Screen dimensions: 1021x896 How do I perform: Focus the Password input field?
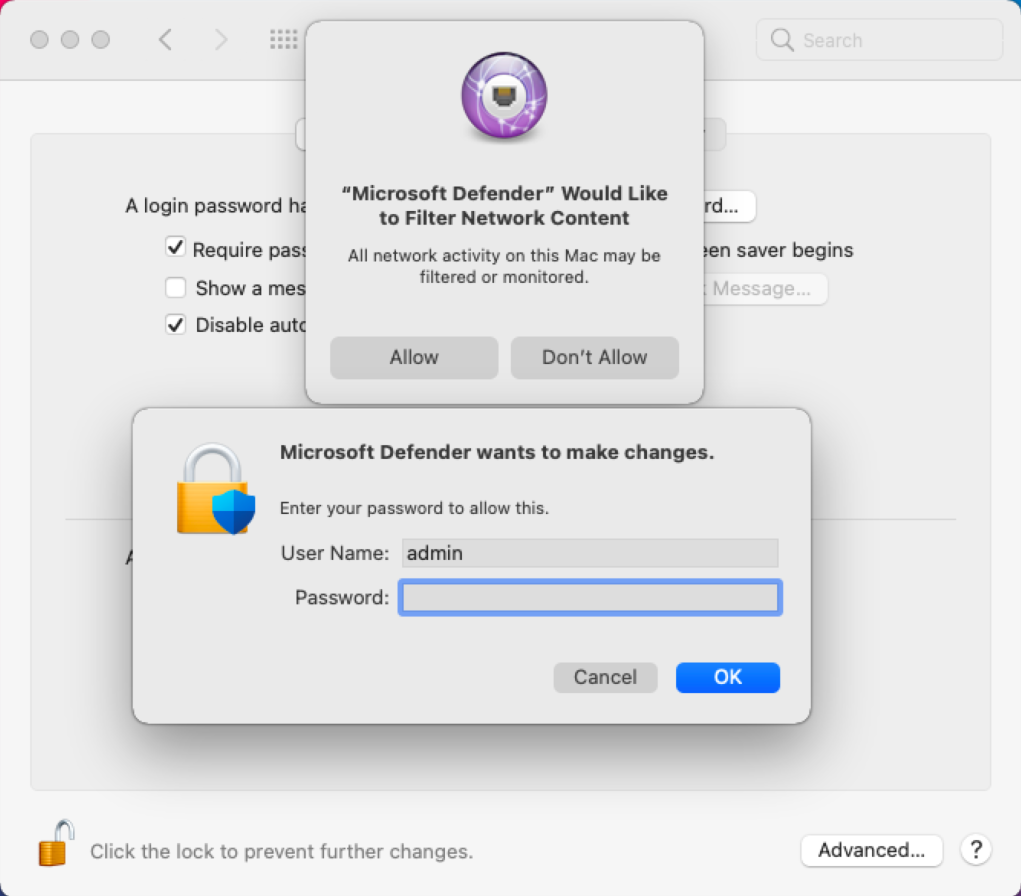click(x=590, y=597)
